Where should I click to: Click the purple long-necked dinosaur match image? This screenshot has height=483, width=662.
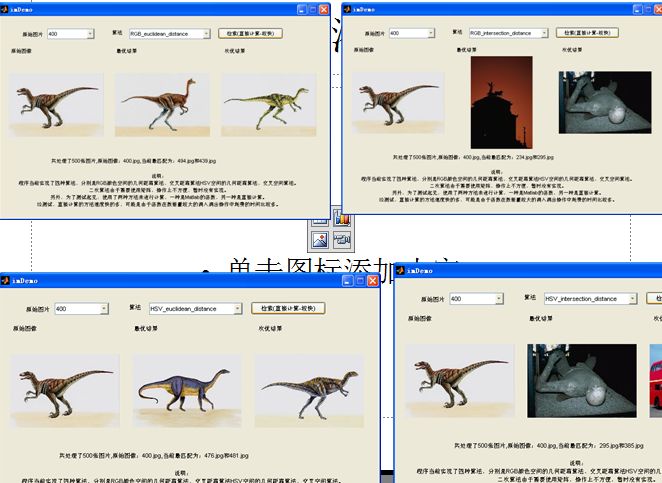click(x=187, y=391)
